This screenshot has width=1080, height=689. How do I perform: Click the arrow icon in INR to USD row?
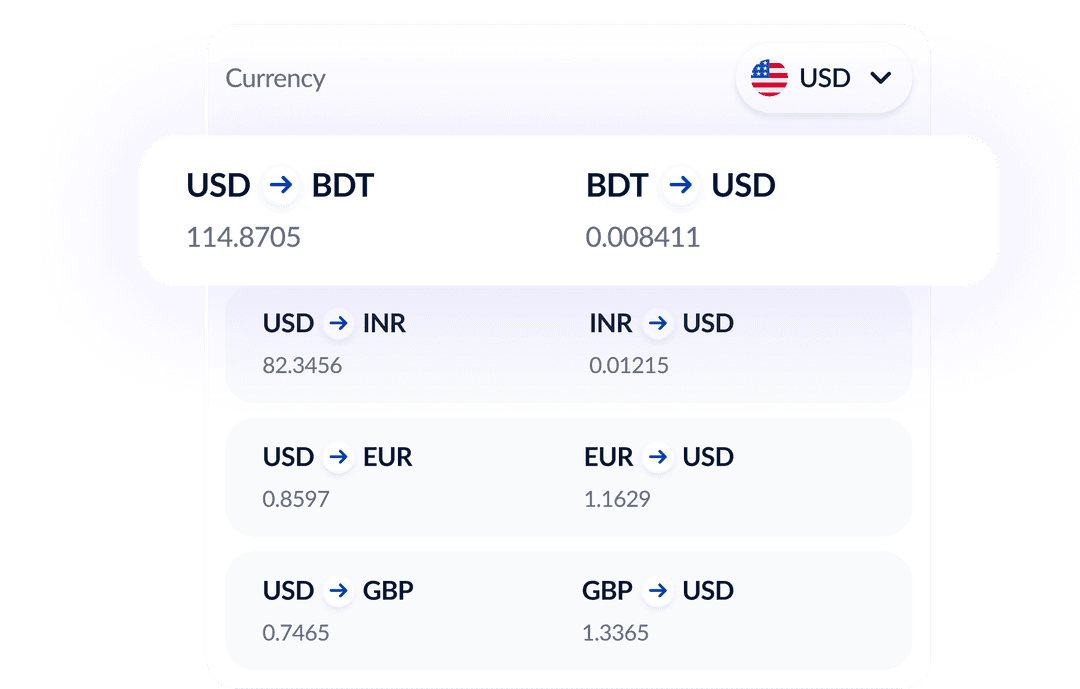point(658,323)
